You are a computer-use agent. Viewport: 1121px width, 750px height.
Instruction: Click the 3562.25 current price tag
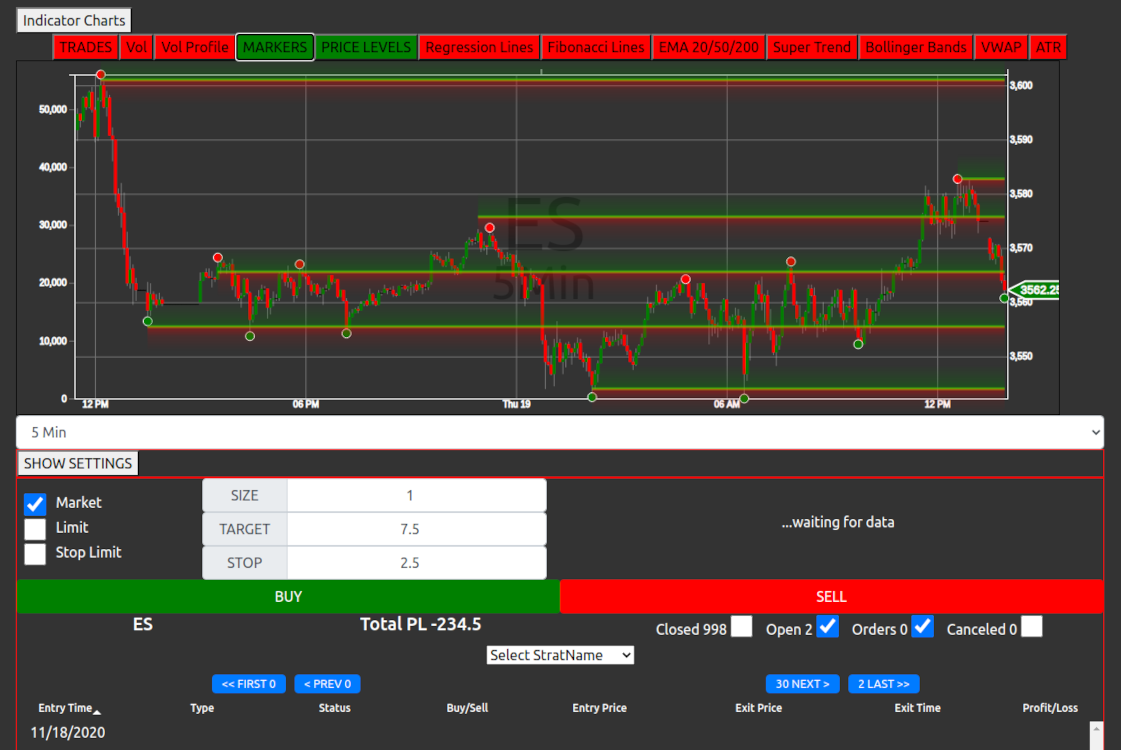click(x=1035, y=290)
